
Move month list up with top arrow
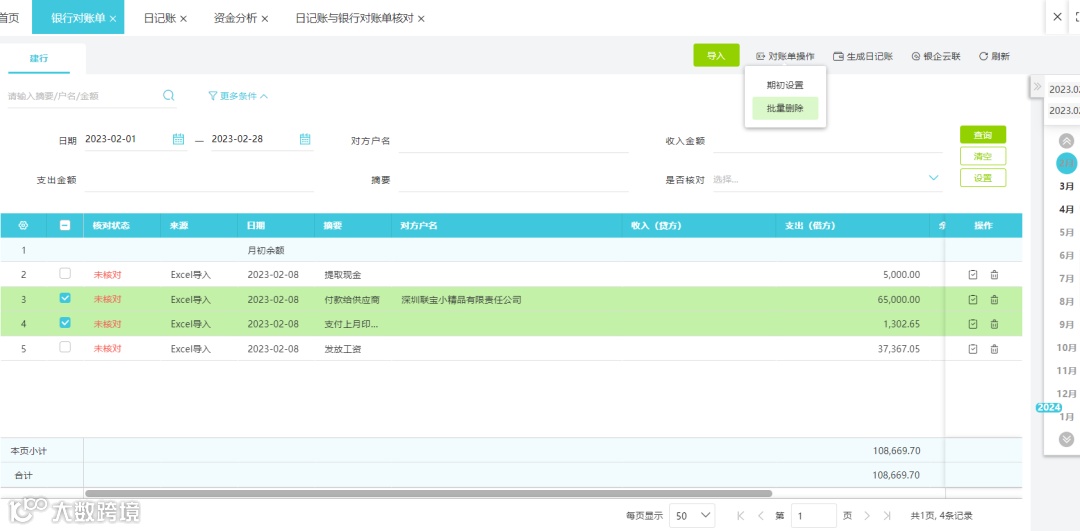tap(1066, 141)
